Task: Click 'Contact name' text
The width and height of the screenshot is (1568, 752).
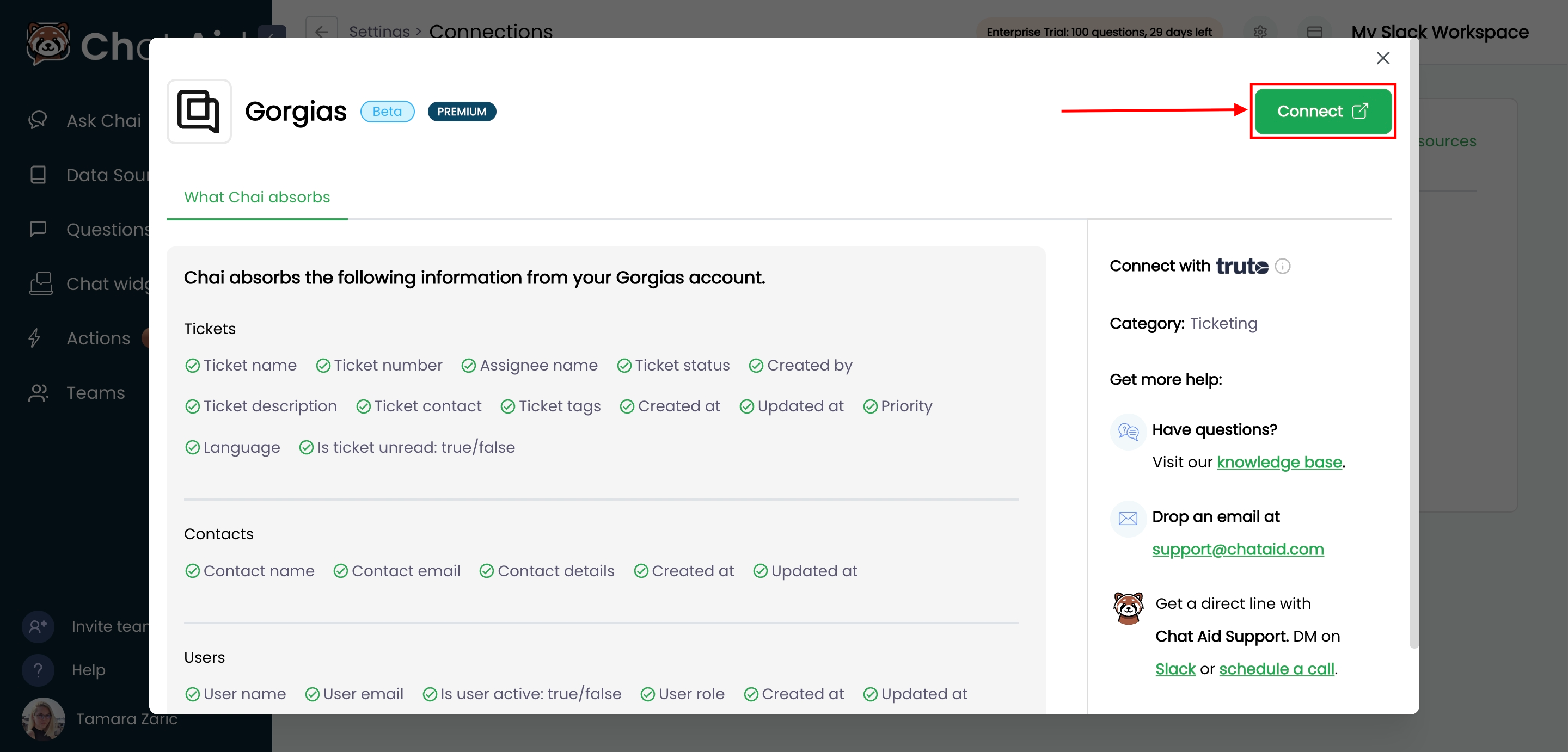Action: [259, 571]
